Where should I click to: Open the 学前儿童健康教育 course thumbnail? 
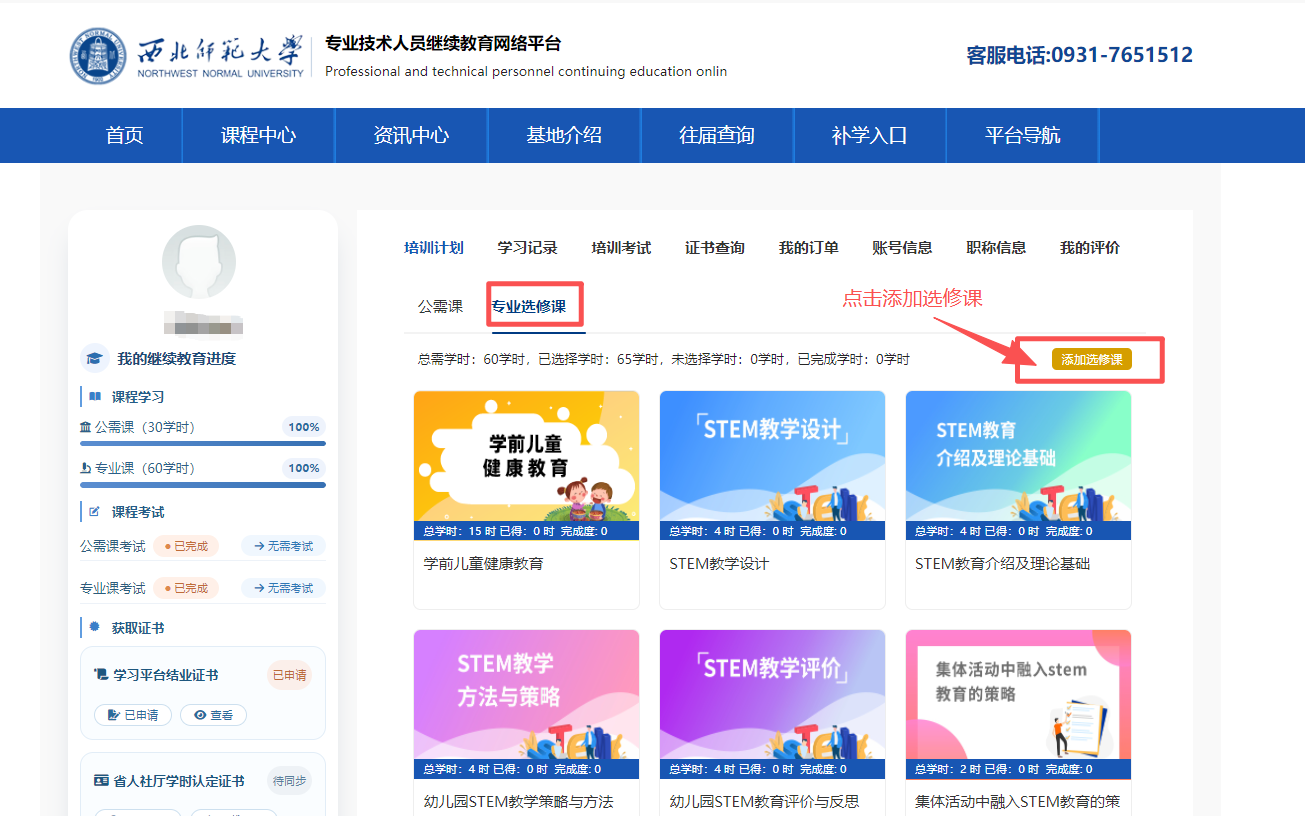point(526,465)
